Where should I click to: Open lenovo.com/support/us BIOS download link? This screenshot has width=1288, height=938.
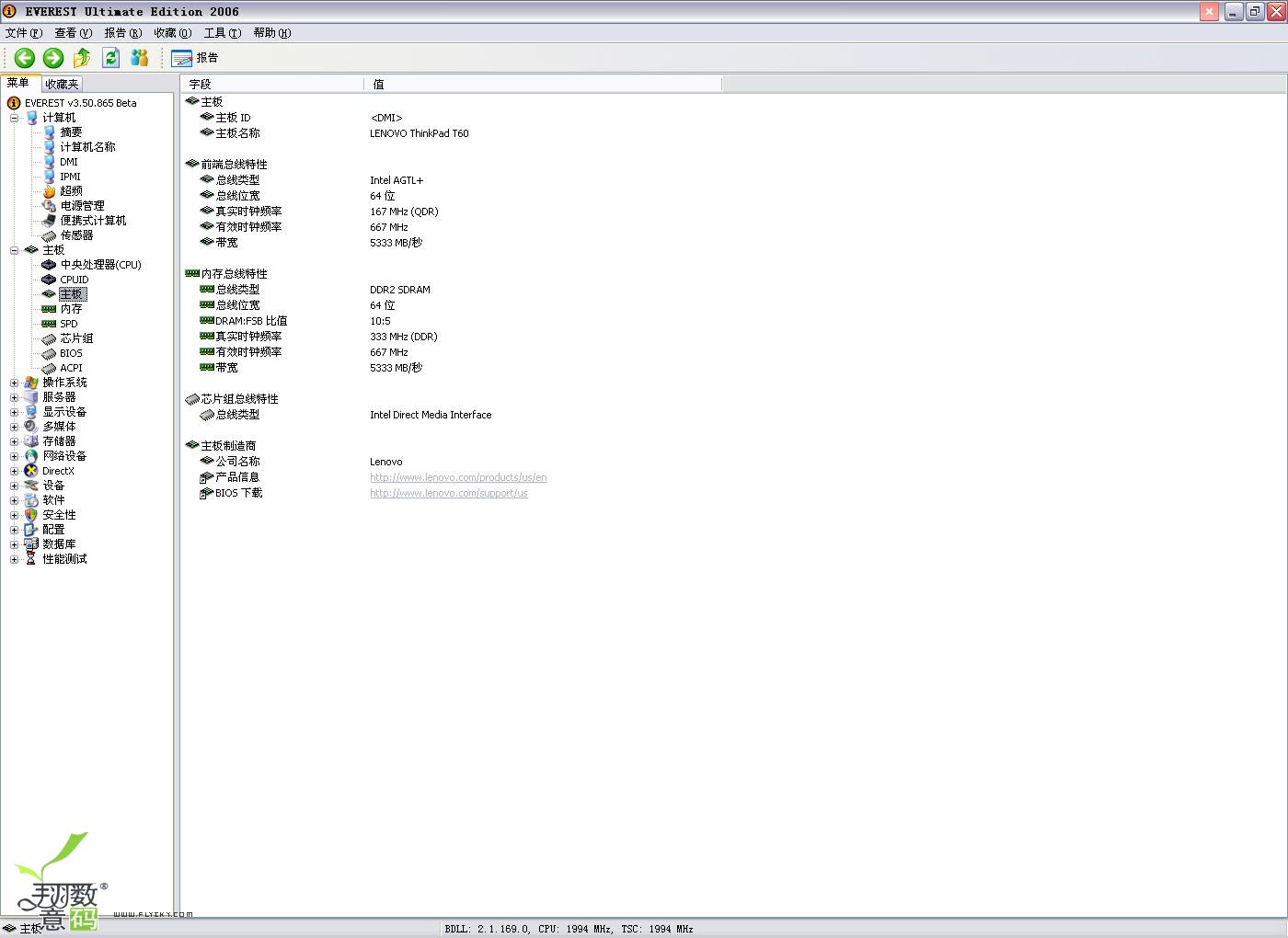pyautogui.click(x=449, y=493)
